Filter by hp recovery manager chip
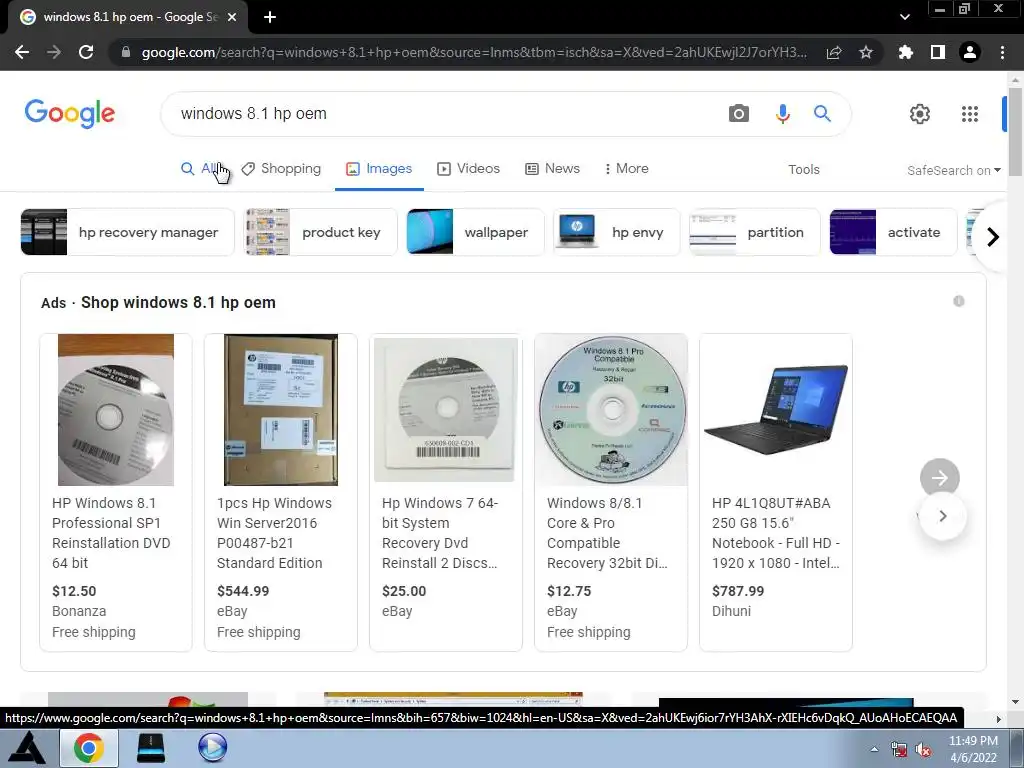Screen dimensions: 1024x768 point(127,232)
